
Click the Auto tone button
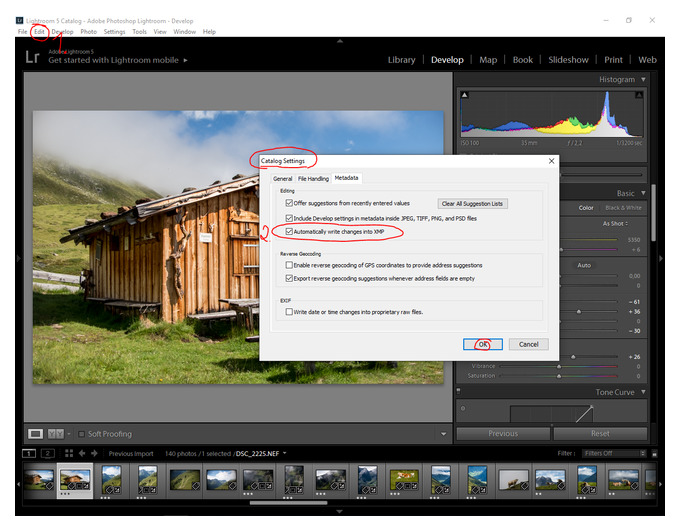(x=584, y=265)
